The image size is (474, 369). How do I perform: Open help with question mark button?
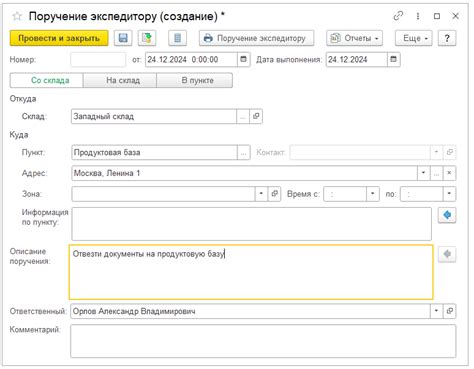pos(447,38)
